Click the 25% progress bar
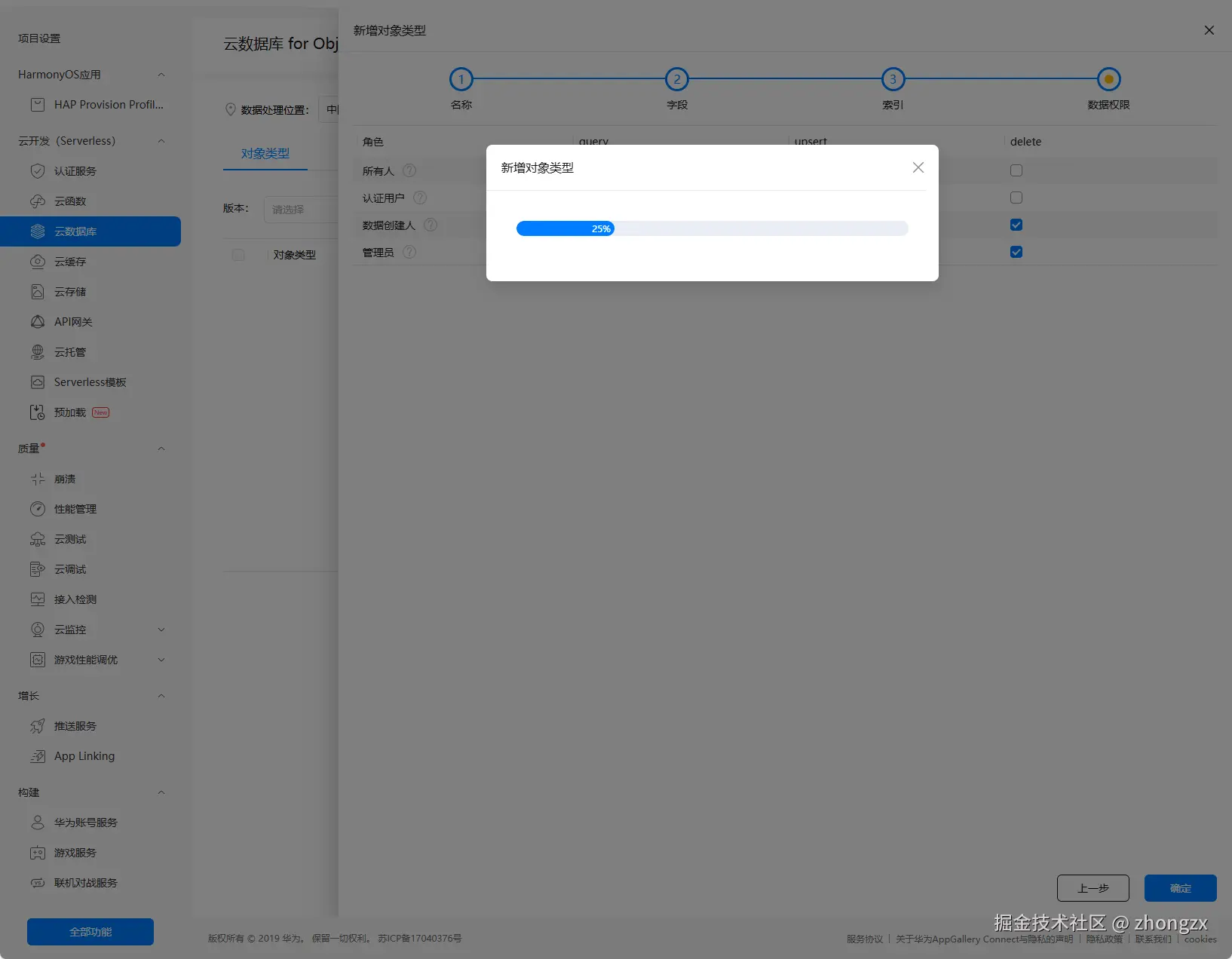 tap(712, 228)
